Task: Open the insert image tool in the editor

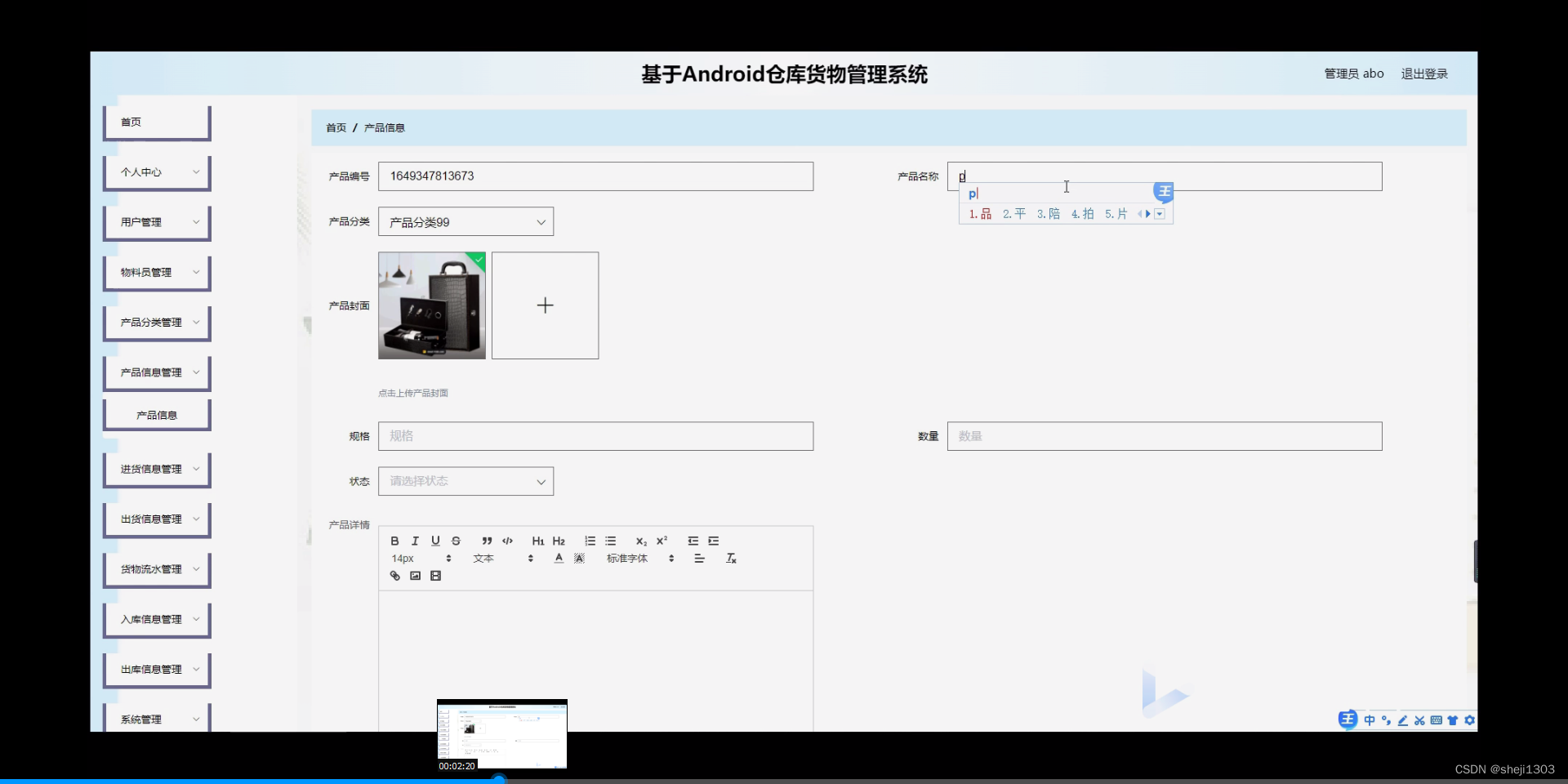Action: pos(415,576)
